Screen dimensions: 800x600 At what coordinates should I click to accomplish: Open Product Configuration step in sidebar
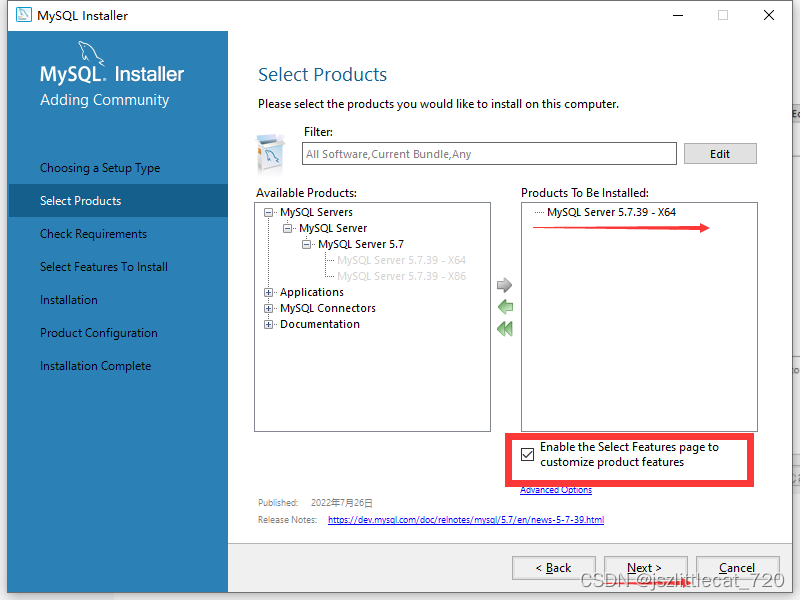pyautogui.click(x=98, y=333)
